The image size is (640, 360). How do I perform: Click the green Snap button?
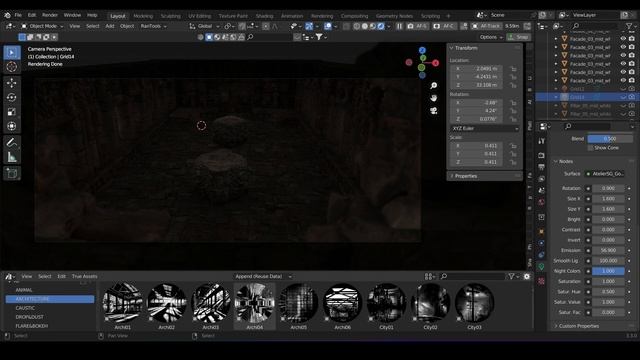click(x=518, y=37)
